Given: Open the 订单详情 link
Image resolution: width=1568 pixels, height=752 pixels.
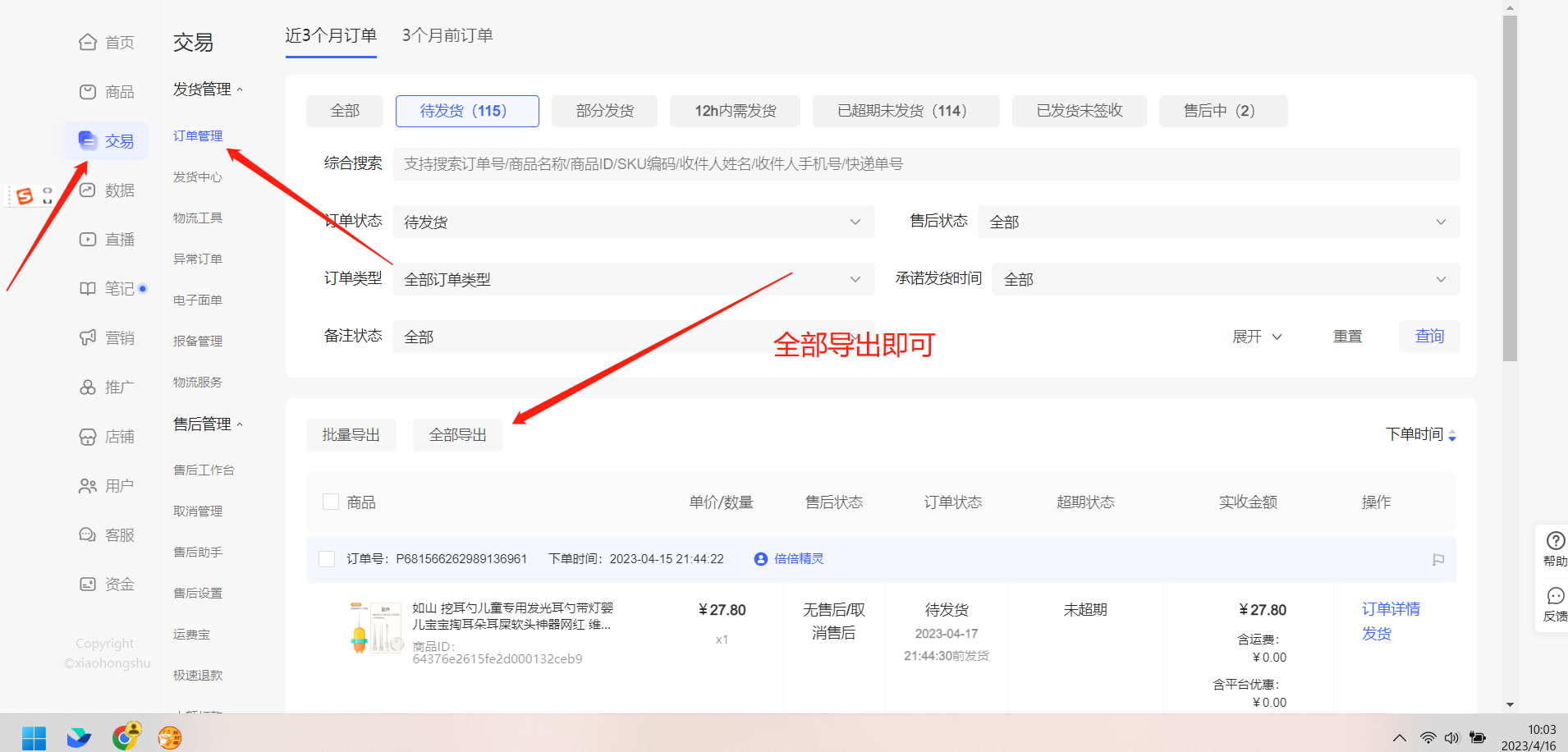Looking at the screenshot, I should click(1391, 609).
